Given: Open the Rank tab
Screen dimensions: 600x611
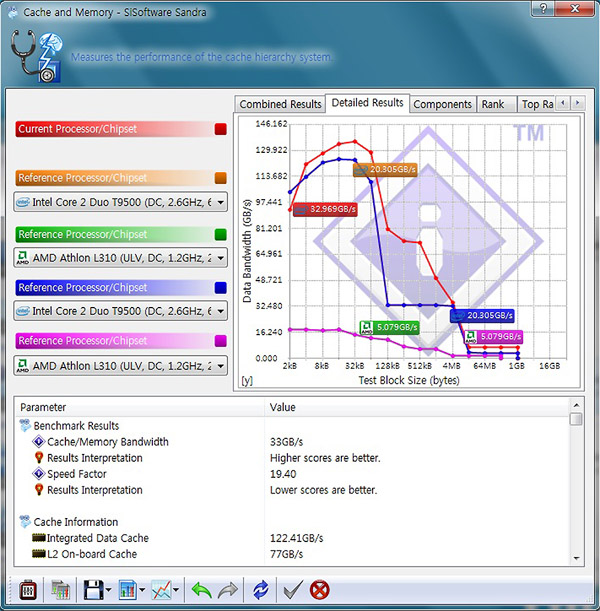Looking at the screenshot, I should pos(497,104).
